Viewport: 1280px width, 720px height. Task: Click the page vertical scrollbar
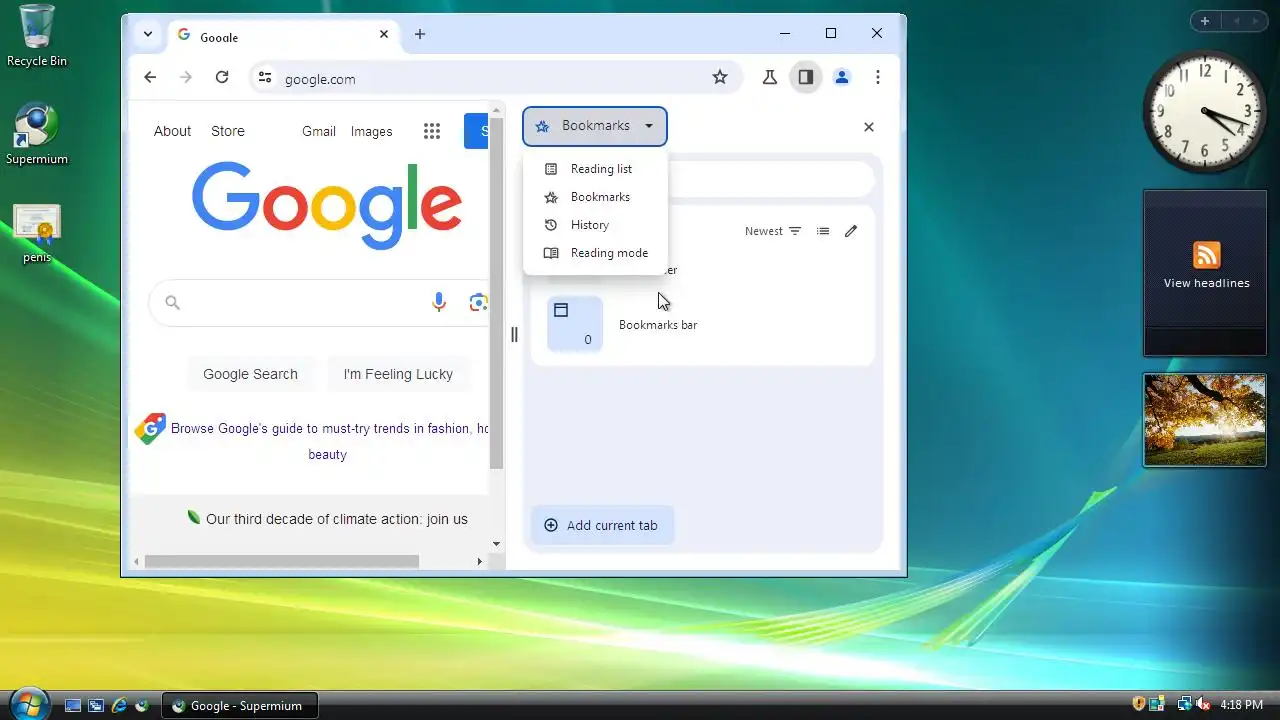coord(496,295)
